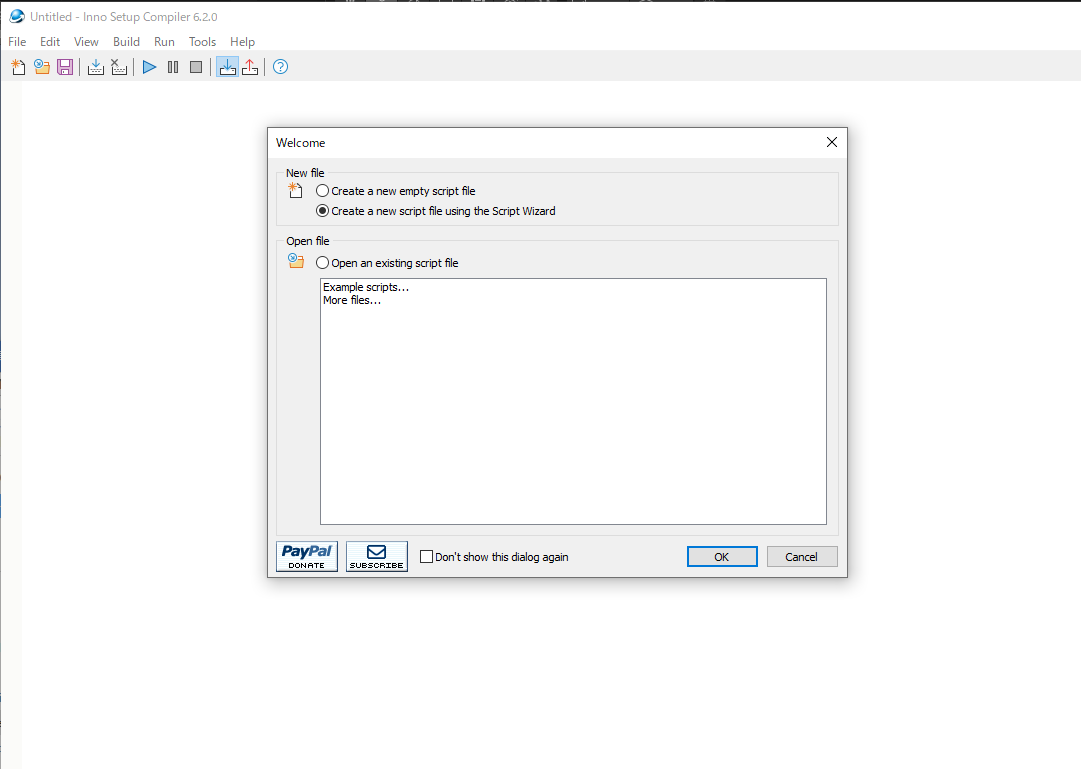This screenshot has height=769, width=1081.
Task: Click the Open script toolbar icon
Action: pyautogui.click(x=42, y=67)
